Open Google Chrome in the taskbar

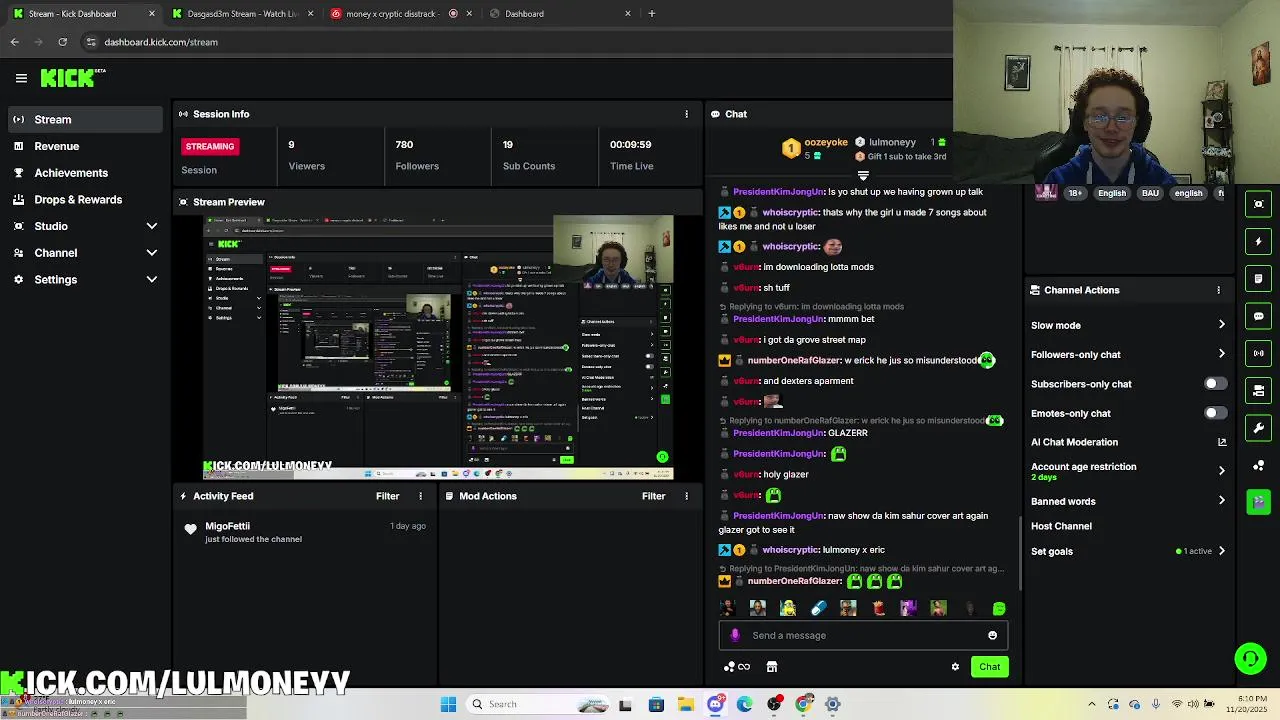click(x=803, y=704)
